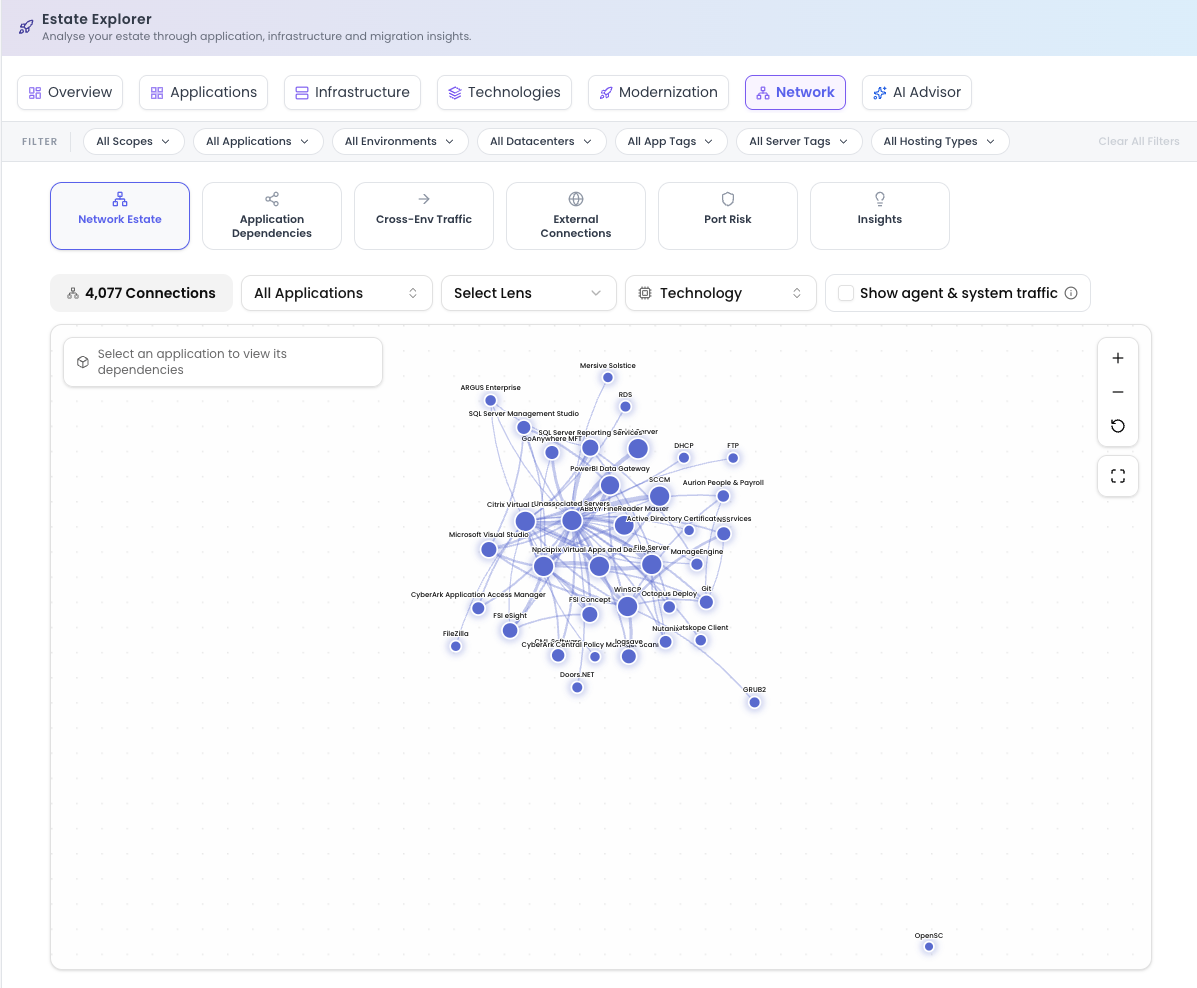Image resolution: width=1197 pixels, height=988 pixels.
Task: Open the Technology grouping selector
Action: [x=720, y=293]
